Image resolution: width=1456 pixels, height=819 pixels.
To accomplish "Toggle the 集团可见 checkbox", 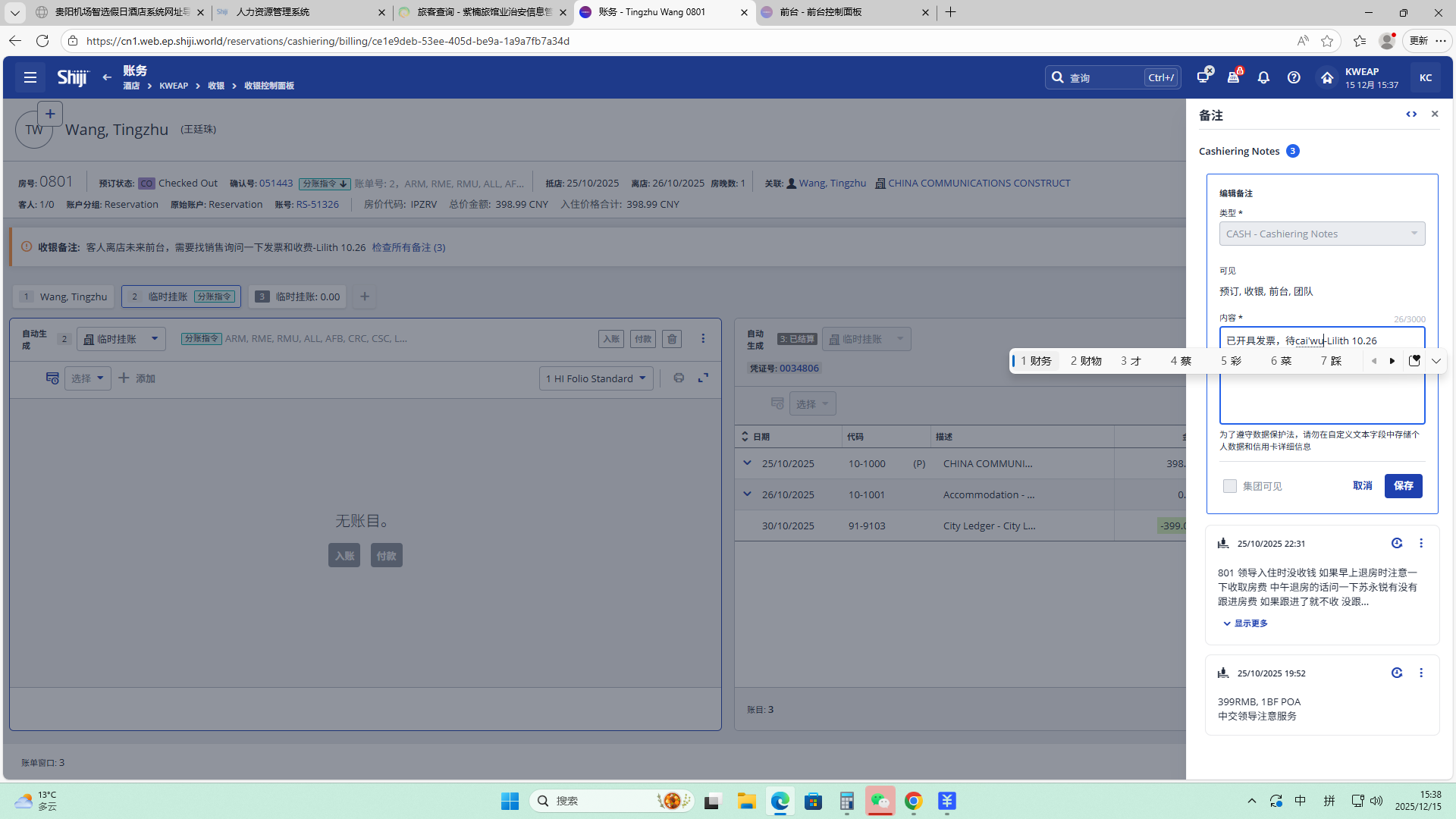I will (x=1230, y=486).
